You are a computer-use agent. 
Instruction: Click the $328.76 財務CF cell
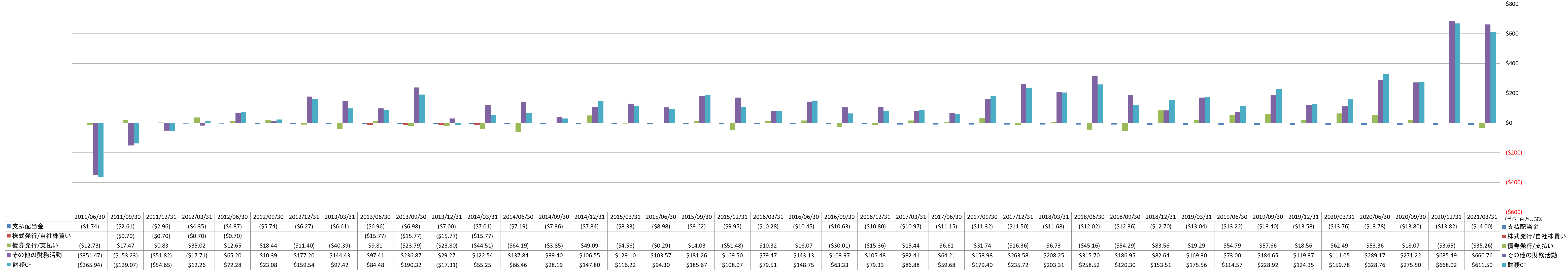point(1375,265)
